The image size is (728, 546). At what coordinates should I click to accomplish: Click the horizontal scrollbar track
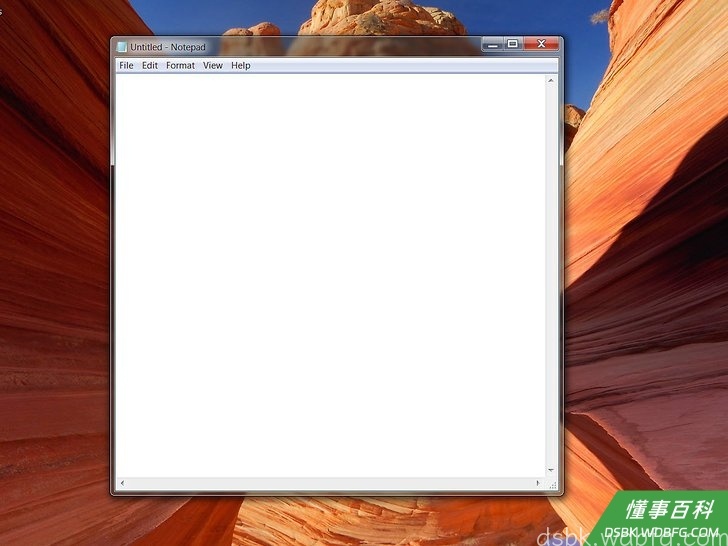coord(330,483)
